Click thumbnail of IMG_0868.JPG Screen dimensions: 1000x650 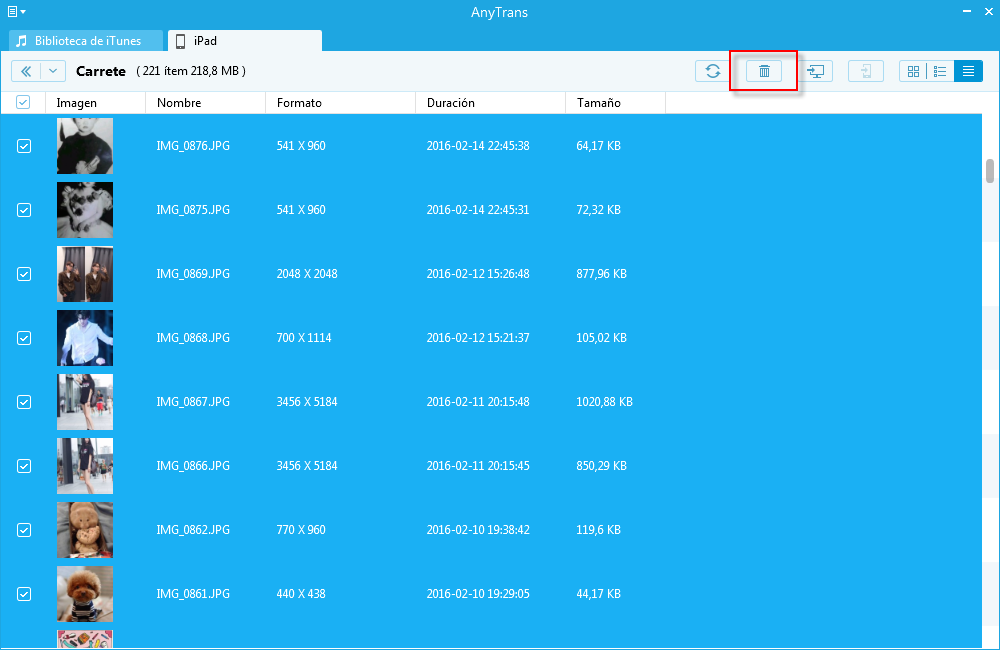[x=85, y=338]
